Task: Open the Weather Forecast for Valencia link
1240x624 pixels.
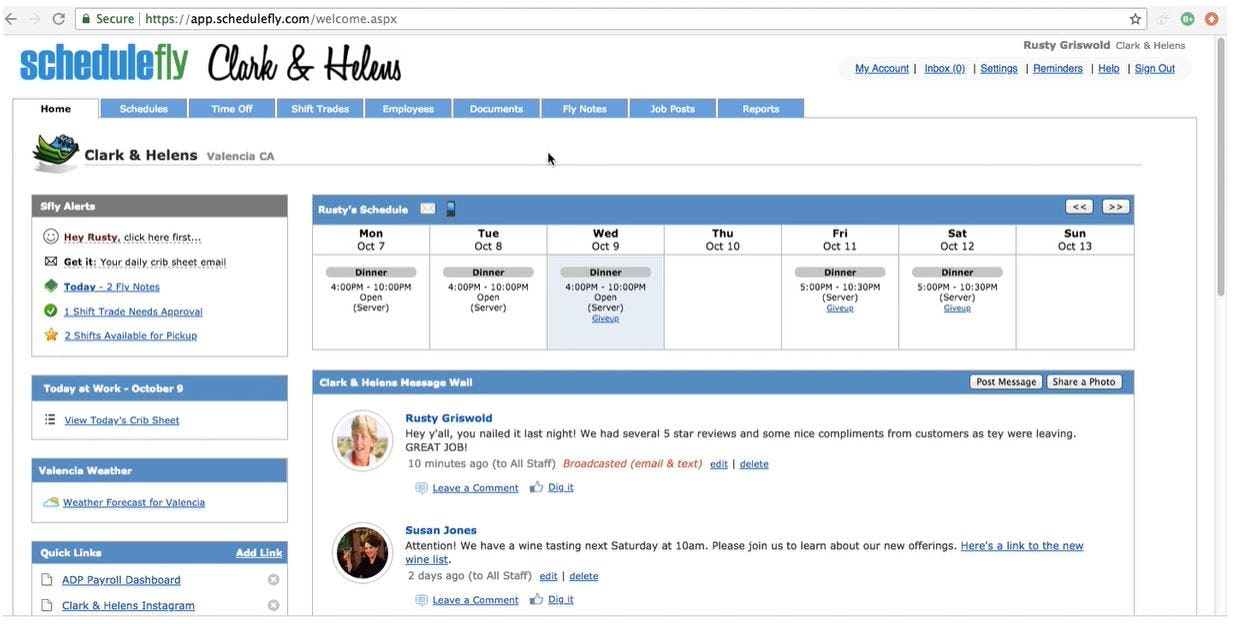Action: [134, 502]
